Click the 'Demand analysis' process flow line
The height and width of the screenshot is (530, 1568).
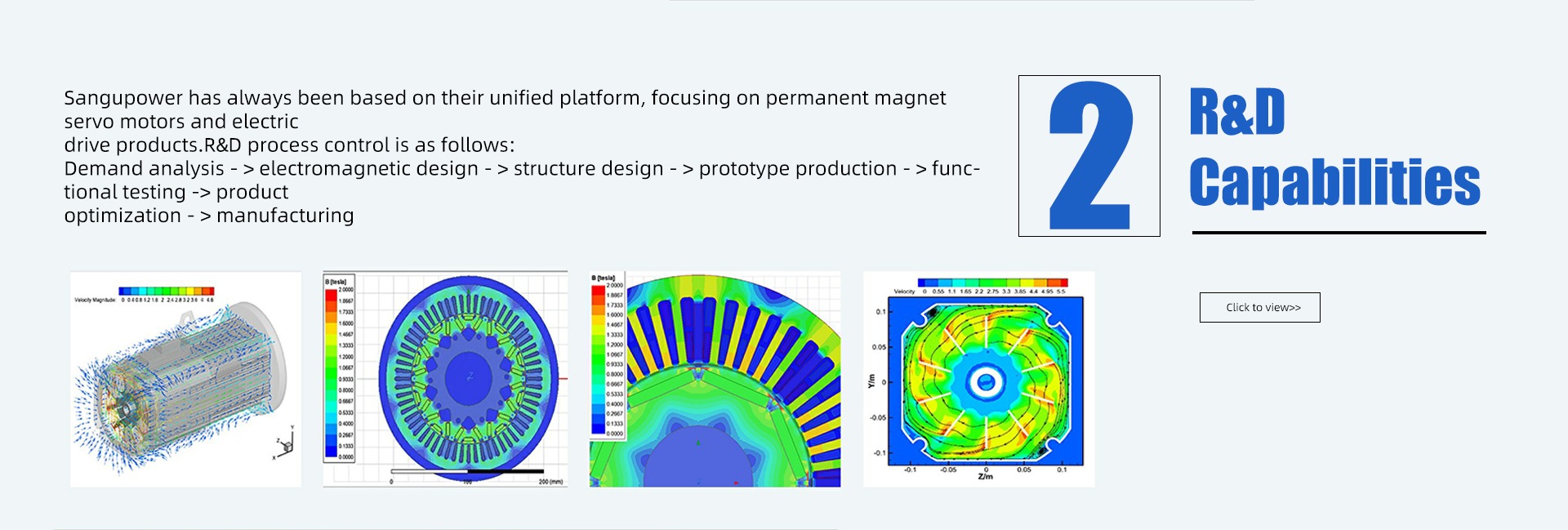pyautogui.click(x=522, y=169)
